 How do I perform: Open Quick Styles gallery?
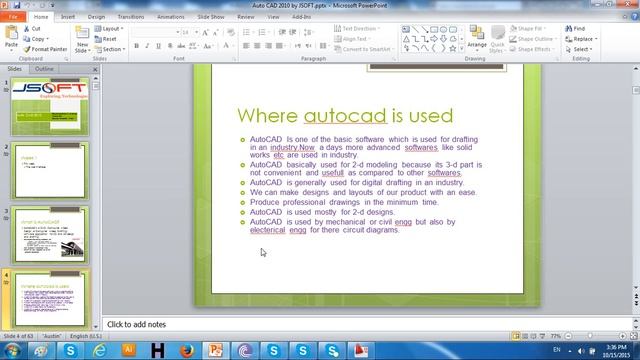[498, 39]
